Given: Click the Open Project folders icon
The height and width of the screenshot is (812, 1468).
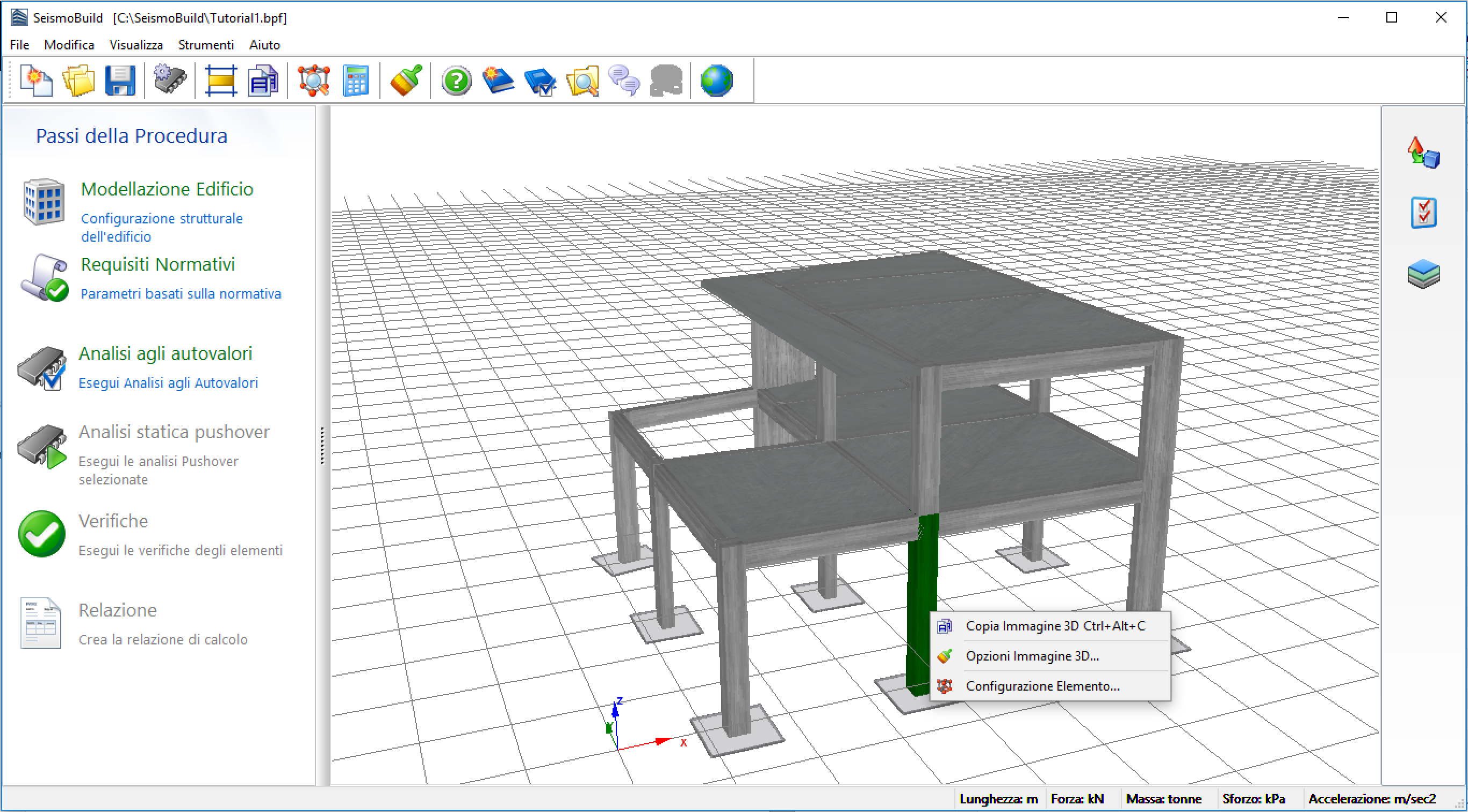Looking at the screenshot, I should pyautogui.click(x=78, y=81).
